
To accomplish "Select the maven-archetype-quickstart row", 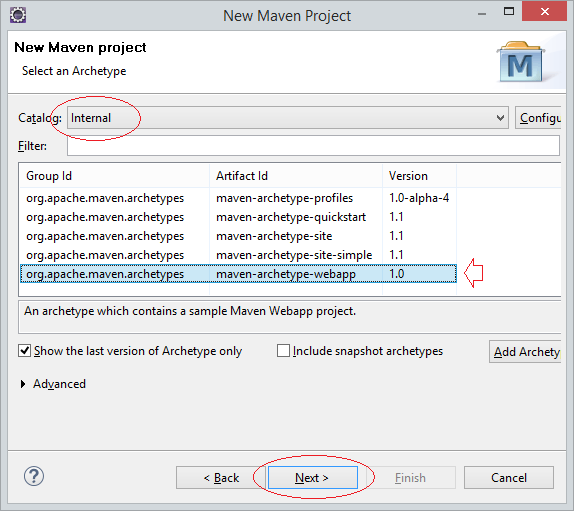I will [x=238, y=217].
